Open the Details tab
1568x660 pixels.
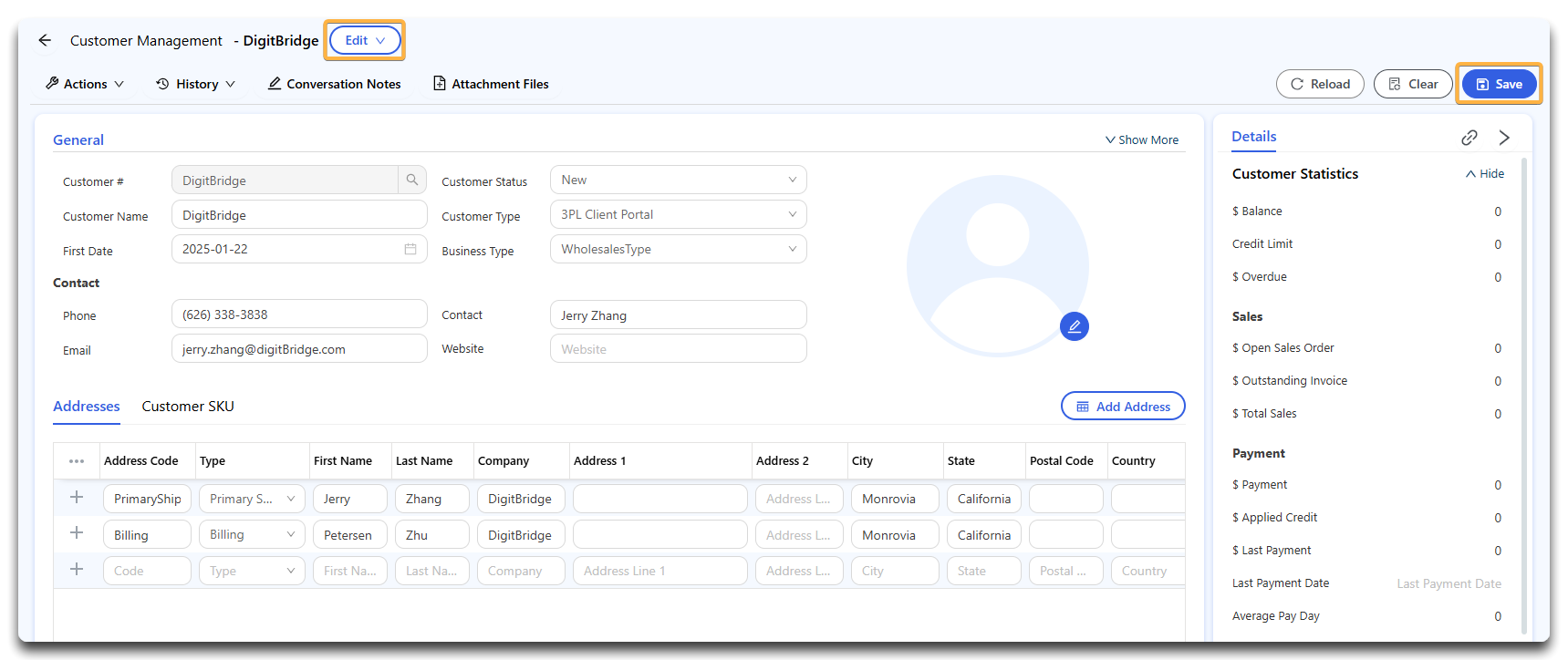coord(1254,137)
